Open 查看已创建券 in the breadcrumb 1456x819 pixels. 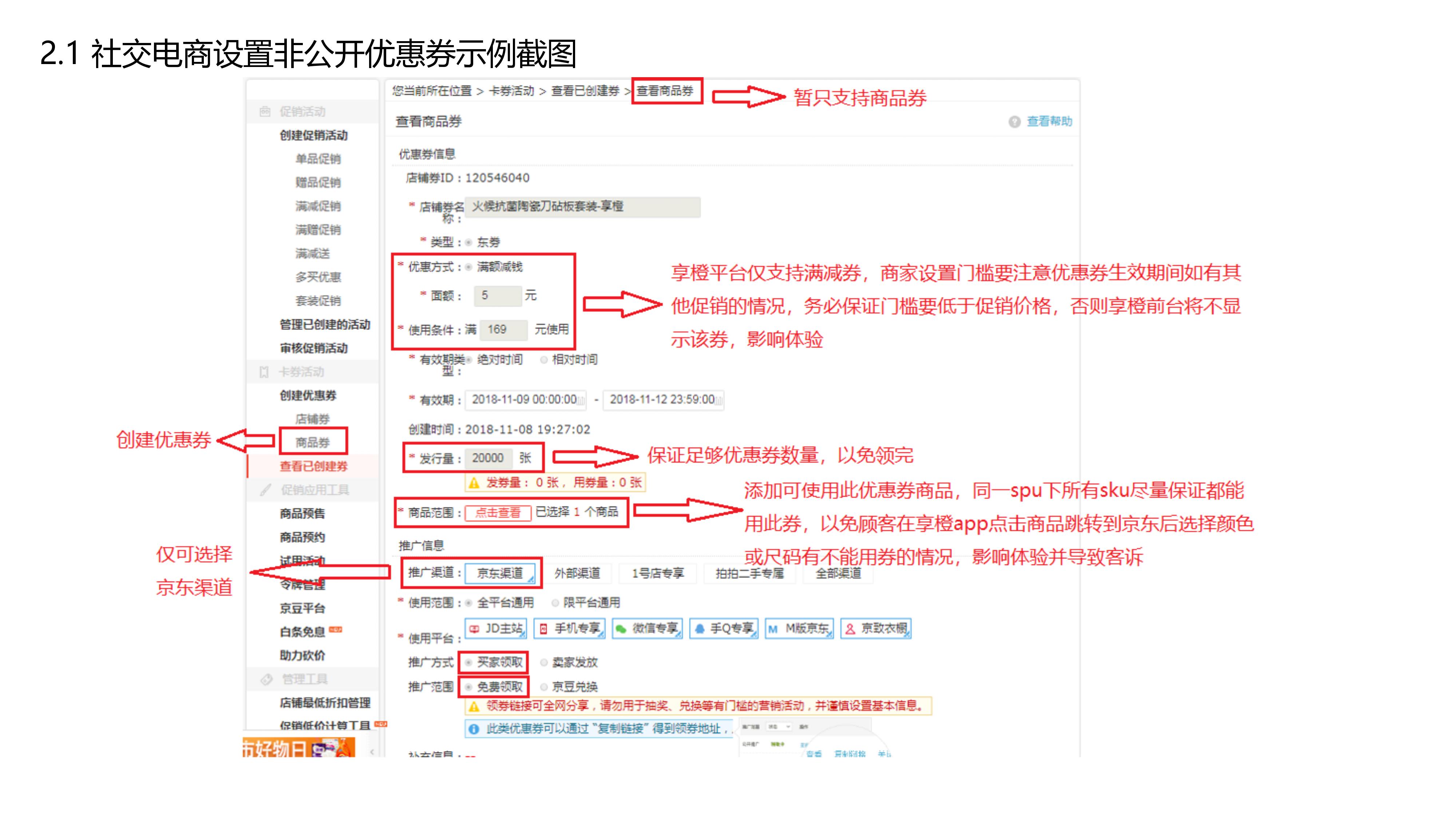pos(585,91)
